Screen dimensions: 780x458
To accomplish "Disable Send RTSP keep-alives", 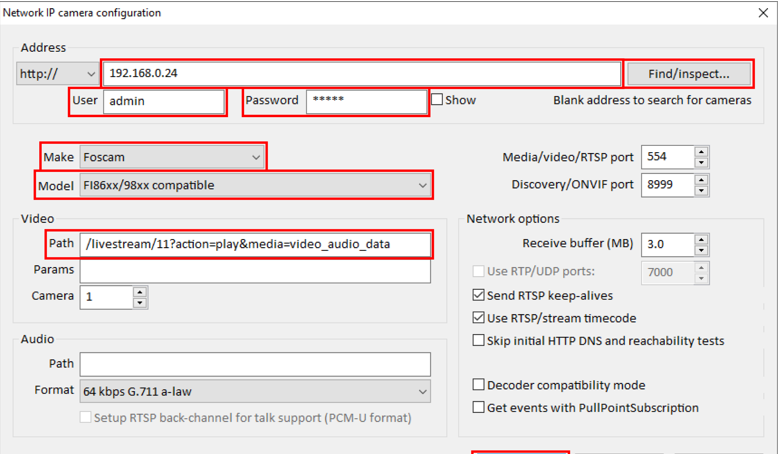I will [x=479, y=296].
